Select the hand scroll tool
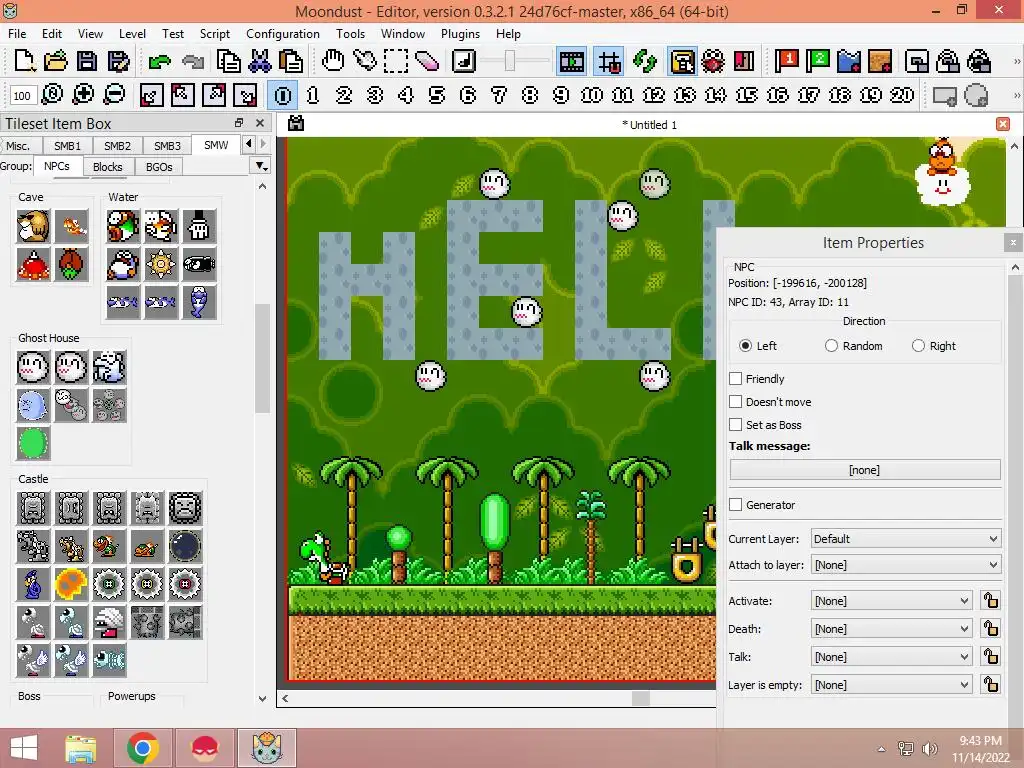 (x=333, y=61)
